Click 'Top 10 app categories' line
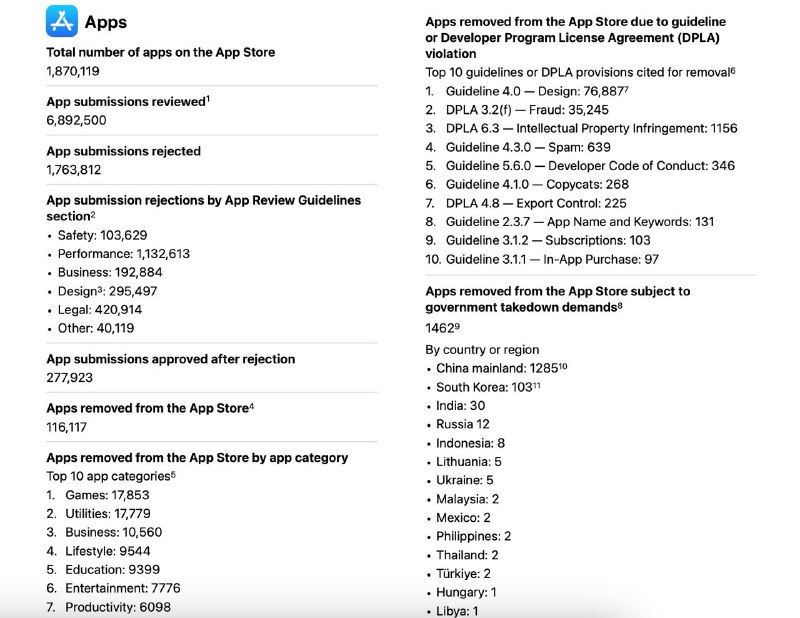This screenshot has height=618, width=800. 111,476
